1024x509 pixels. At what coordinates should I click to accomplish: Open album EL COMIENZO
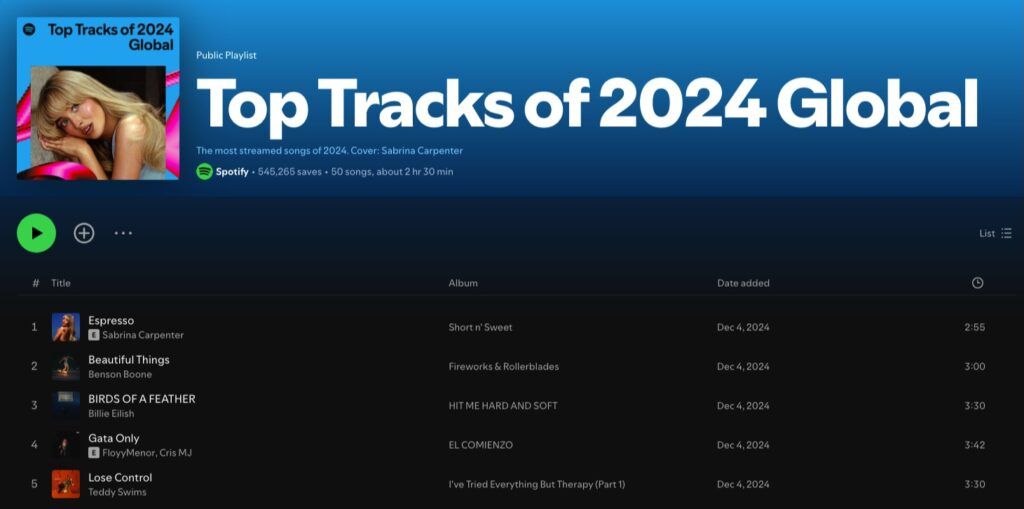pos(481,445)
